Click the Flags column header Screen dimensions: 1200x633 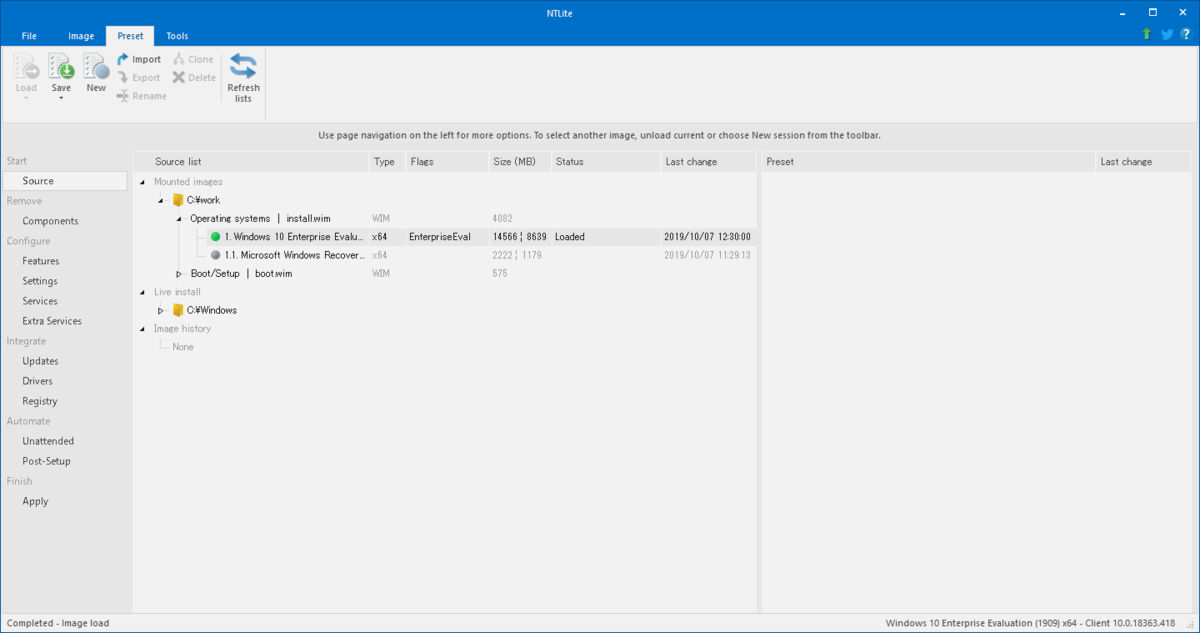coord(445,161)
